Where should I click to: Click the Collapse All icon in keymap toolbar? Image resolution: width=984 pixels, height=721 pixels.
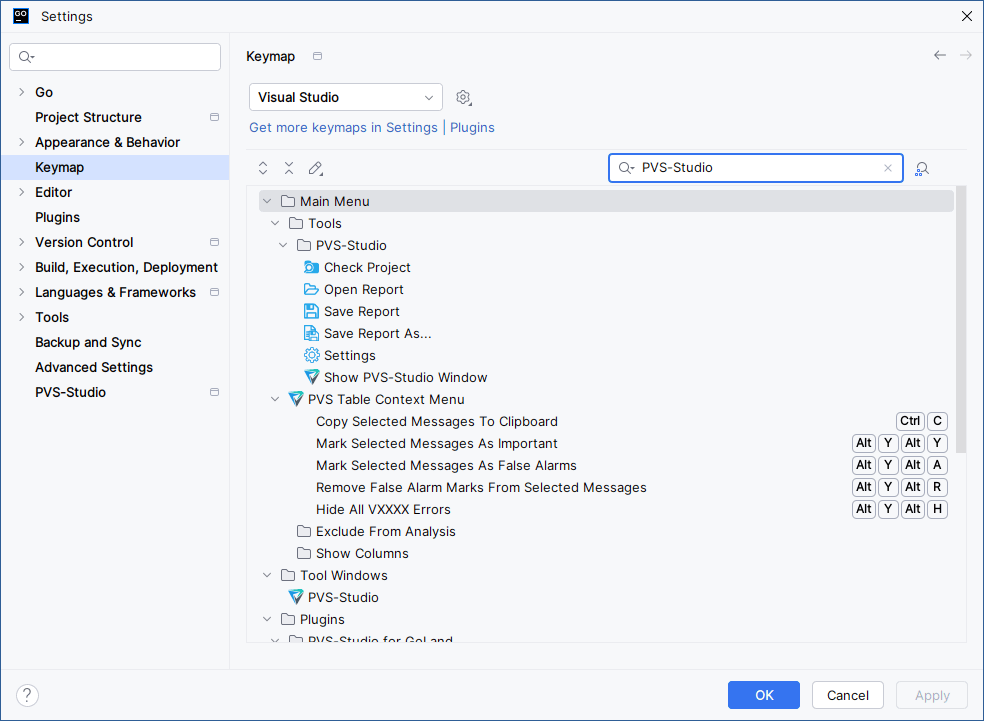click(x=289, y=168)
